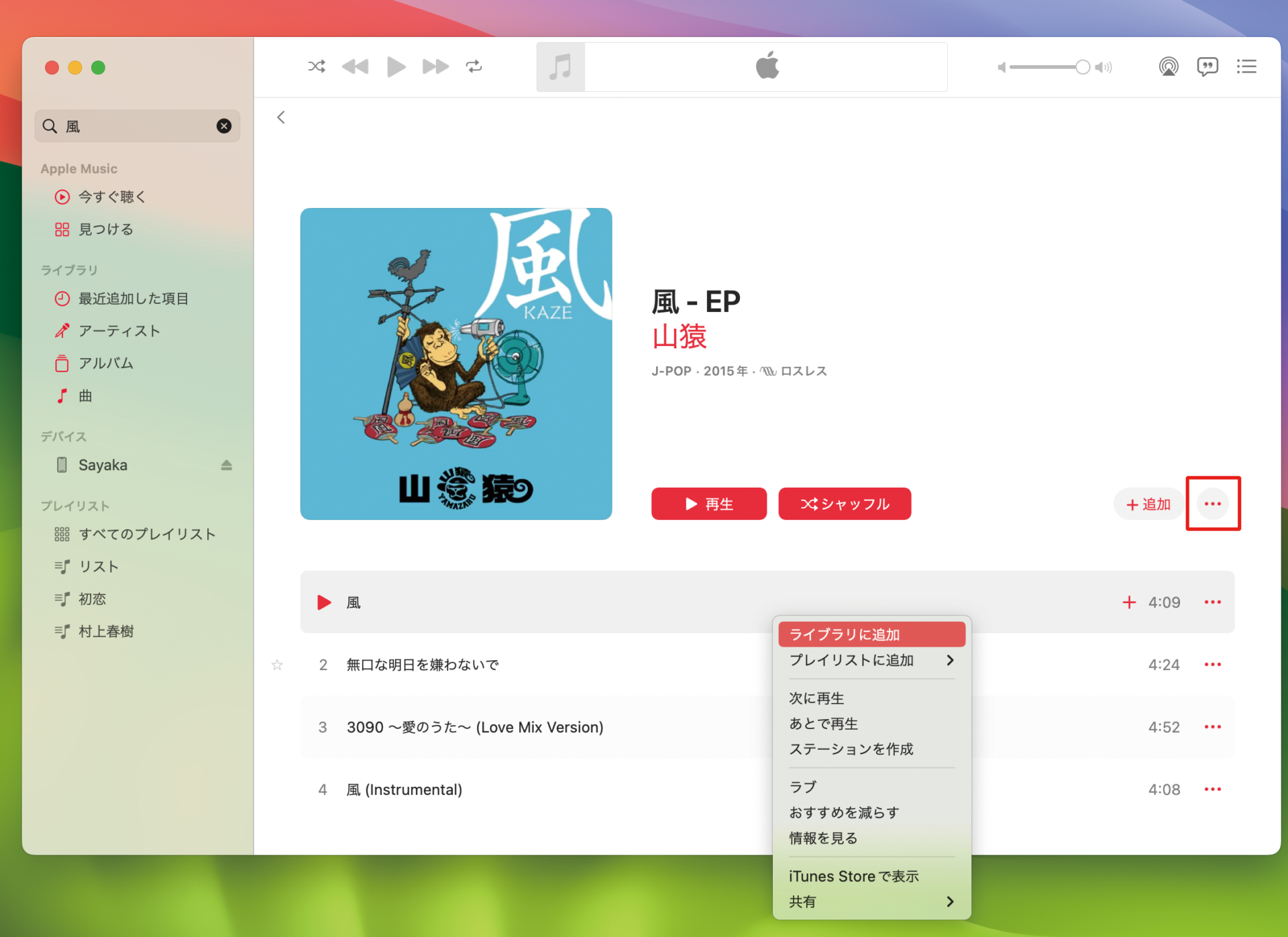Choose あとで再生 from the menu
Viewport: 1288px width, 937px height.
click(871, 724)
